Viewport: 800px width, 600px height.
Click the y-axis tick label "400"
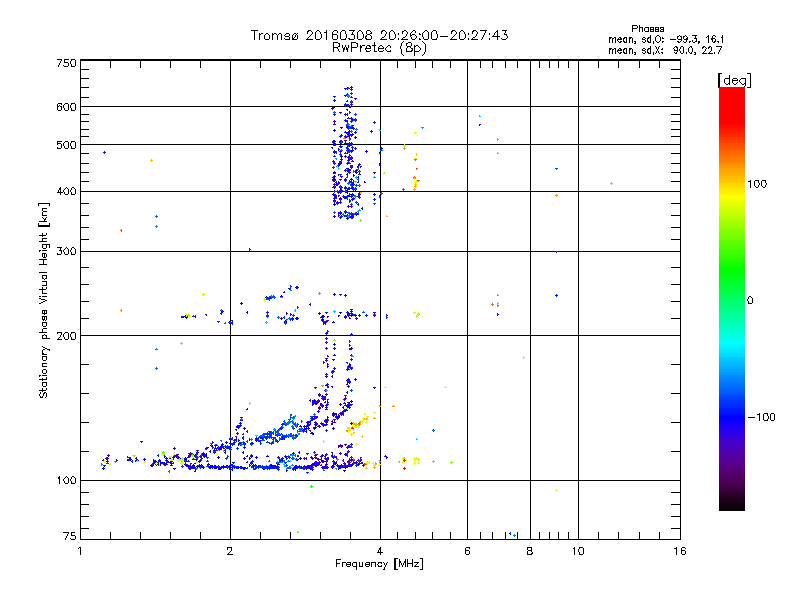[x=66, y=192]
